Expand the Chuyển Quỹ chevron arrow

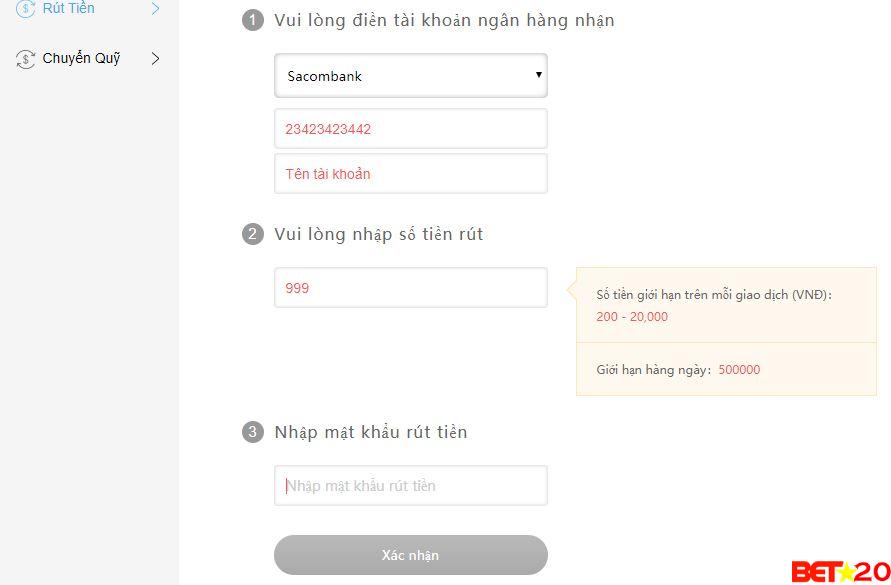156,58
